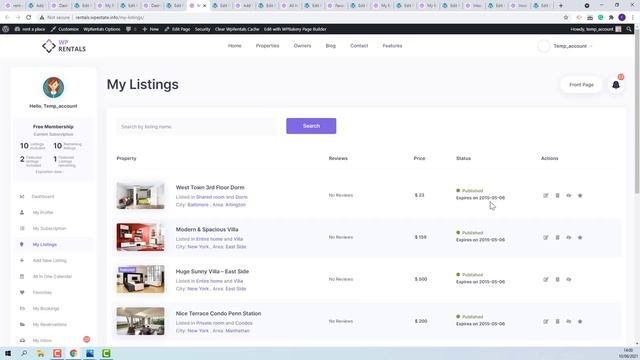
Task: Open the Huge Sunny Villa – East Side title
Action: [x=212, y=271]
